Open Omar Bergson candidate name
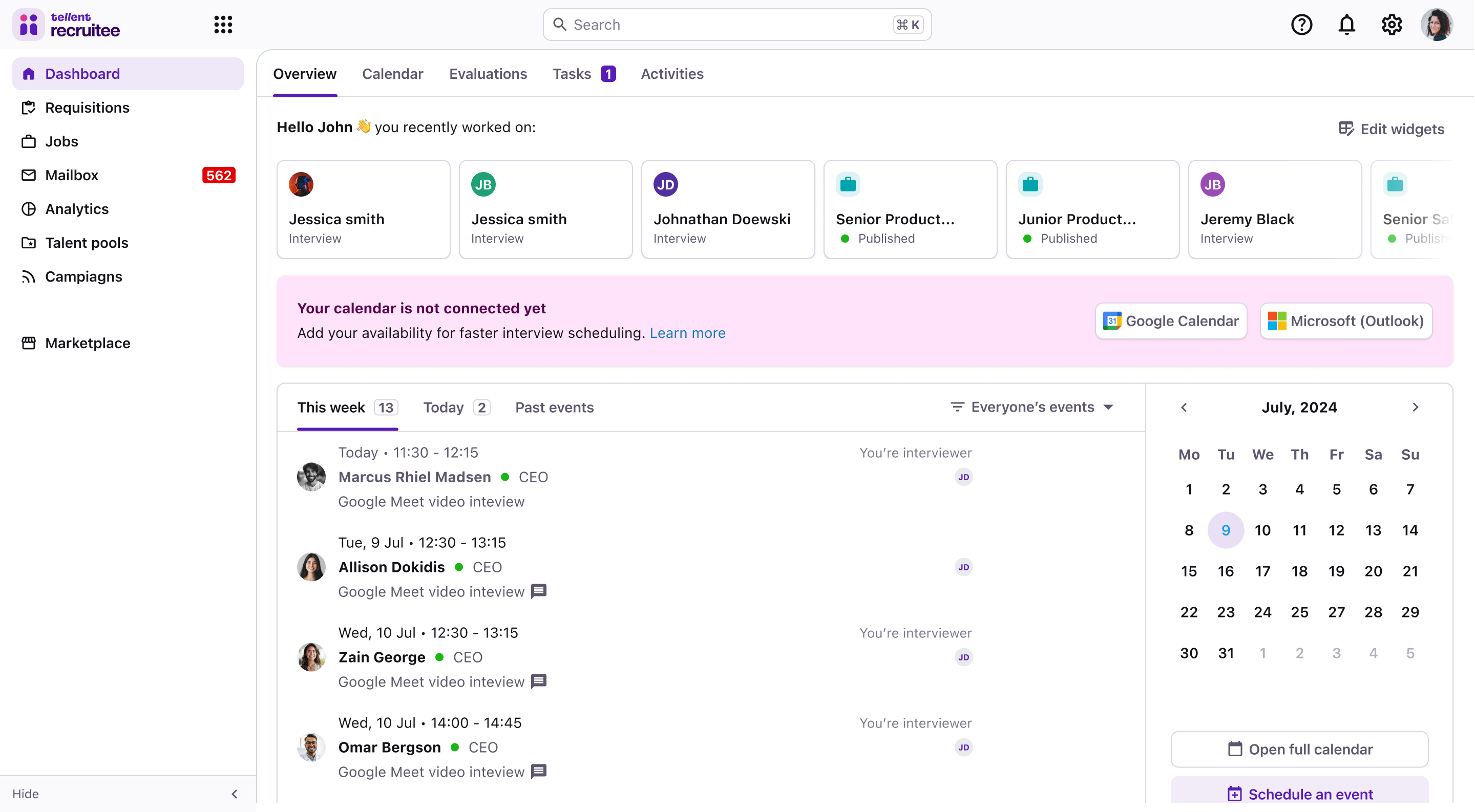Screen dimensions: 1475x812 pos(389,747)
